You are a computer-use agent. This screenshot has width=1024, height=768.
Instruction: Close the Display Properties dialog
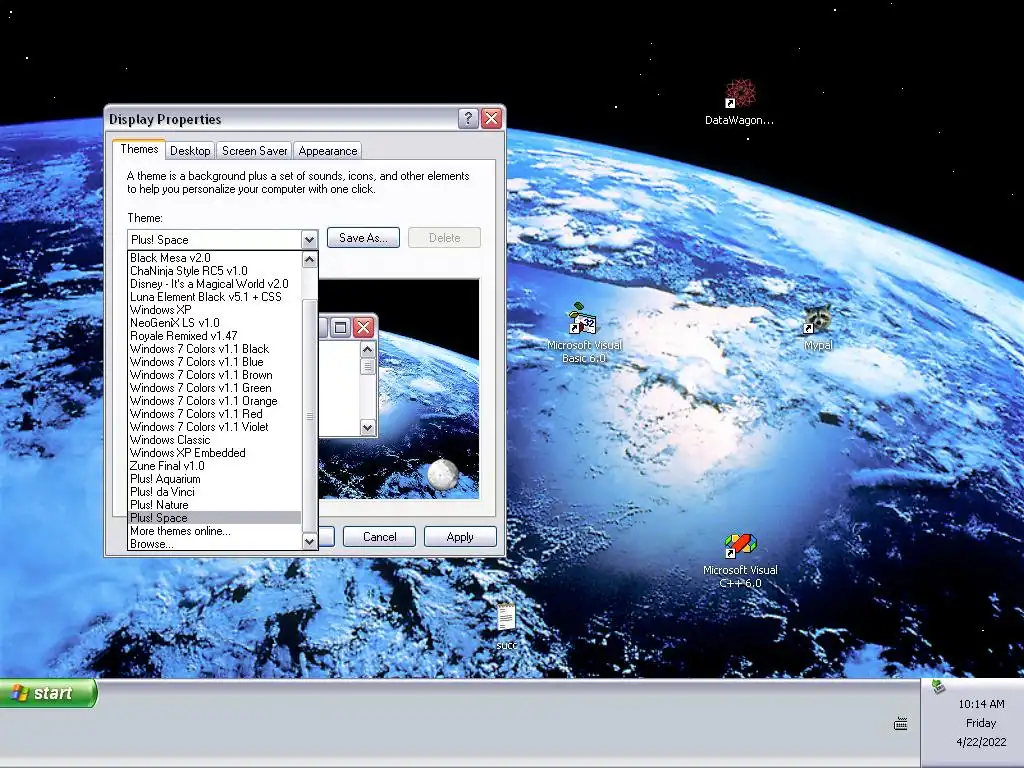pos(491,118)
